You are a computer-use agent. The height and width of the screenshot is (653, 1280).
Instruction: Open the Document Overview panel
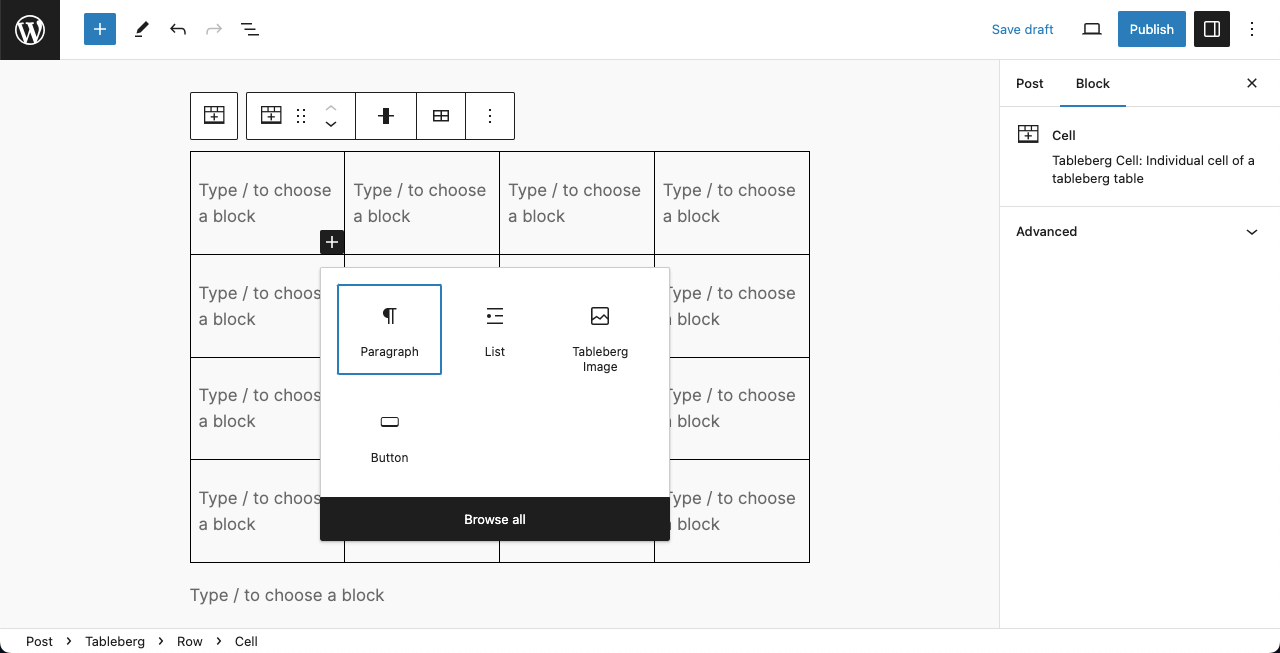(249, 29)
